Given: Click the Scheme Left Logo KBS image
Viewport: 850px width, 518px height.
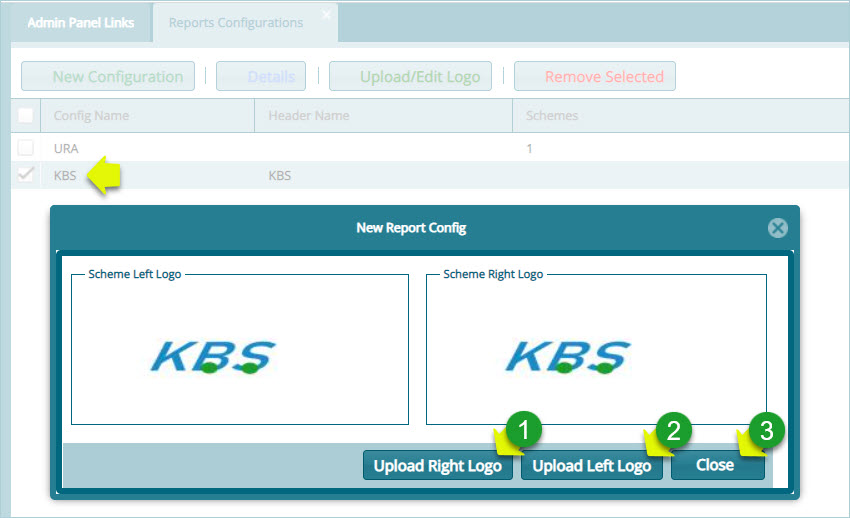Looking at the screenshot, I should pos(213,357).
